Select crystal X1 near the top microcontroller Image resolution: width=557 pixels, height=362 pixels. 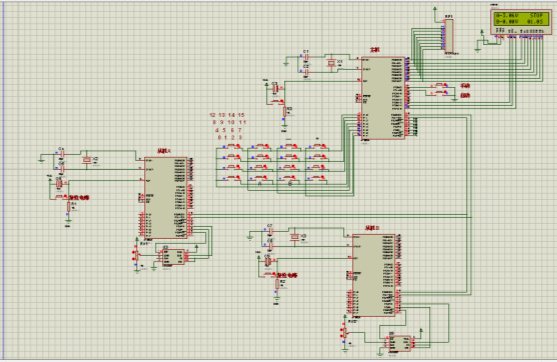pos(331,64)
